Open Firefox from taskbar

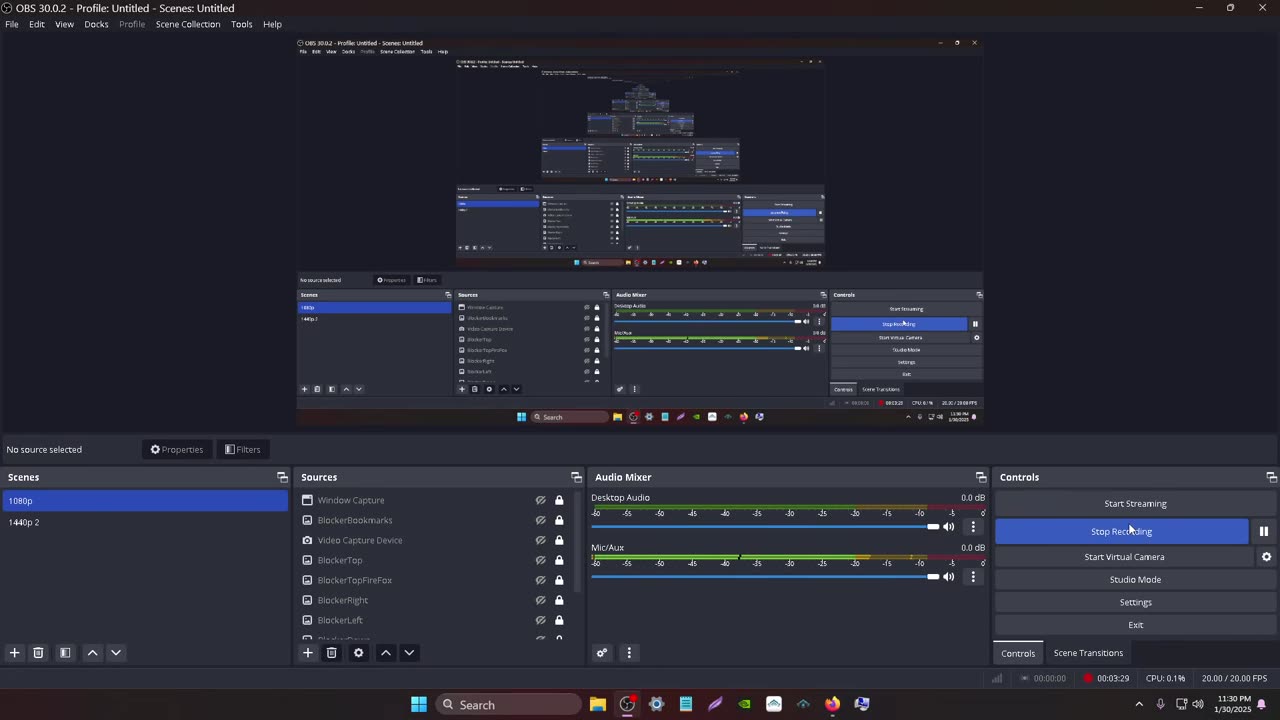pos(832,704)
